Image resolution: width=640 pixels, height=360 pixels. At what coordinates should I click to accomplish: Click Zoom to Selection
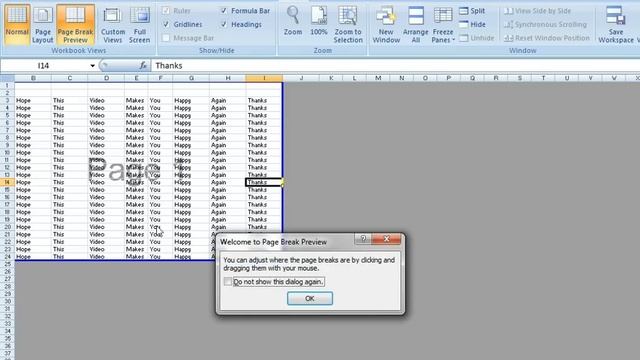point(348,24)
